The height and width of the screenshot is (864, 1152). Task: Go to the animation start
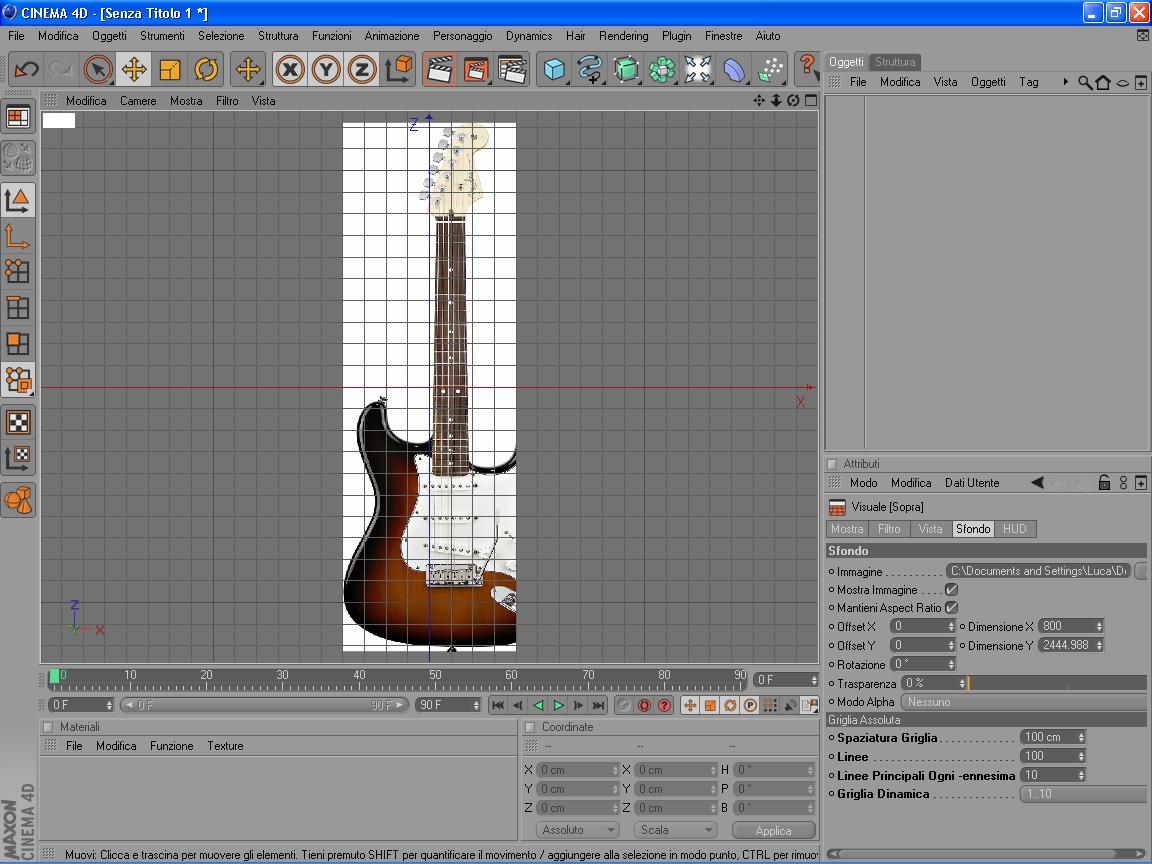tap(497, 705)
